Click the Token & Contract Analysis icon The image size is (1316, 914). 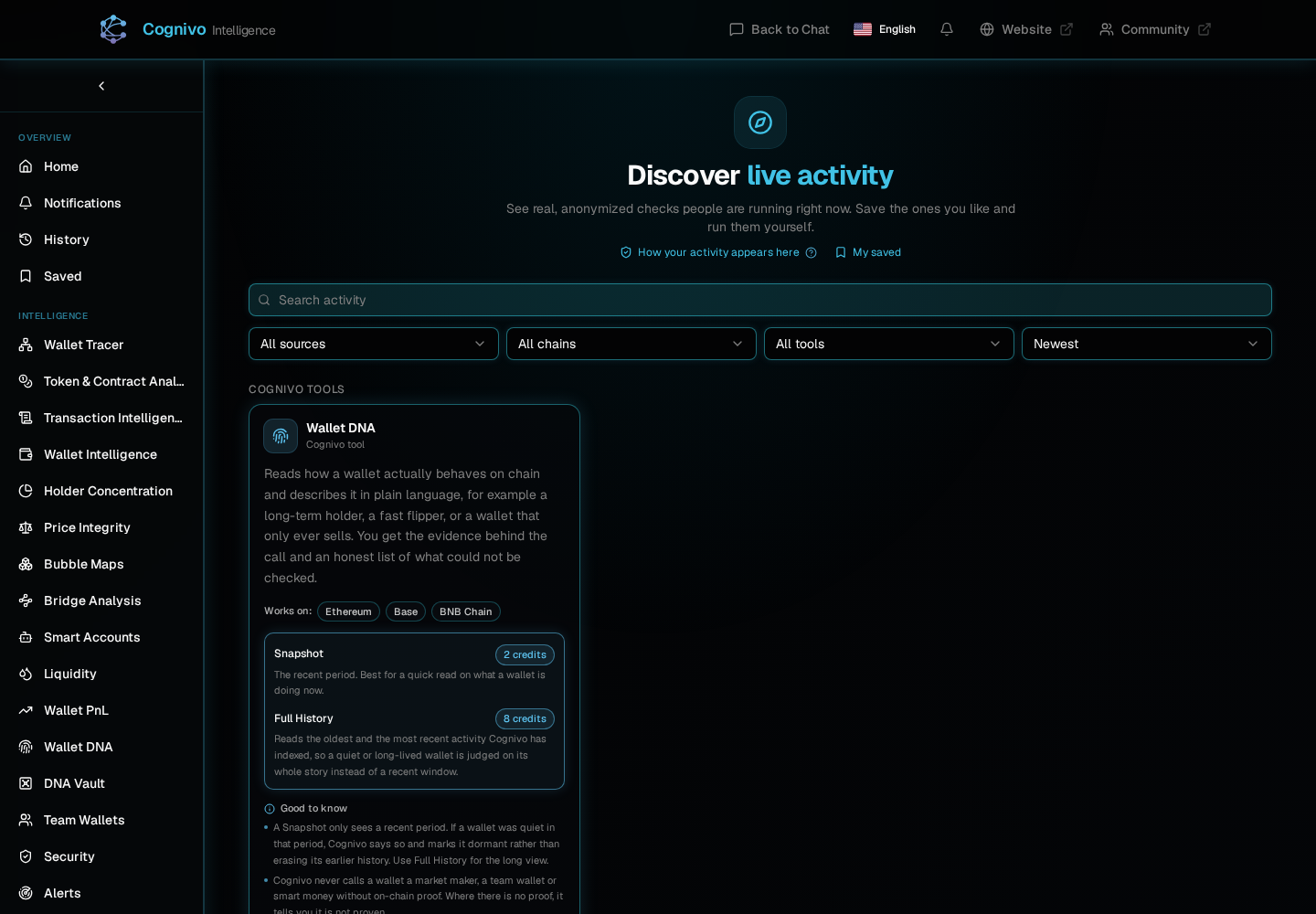pyautogui.click(x=26, y=381)
